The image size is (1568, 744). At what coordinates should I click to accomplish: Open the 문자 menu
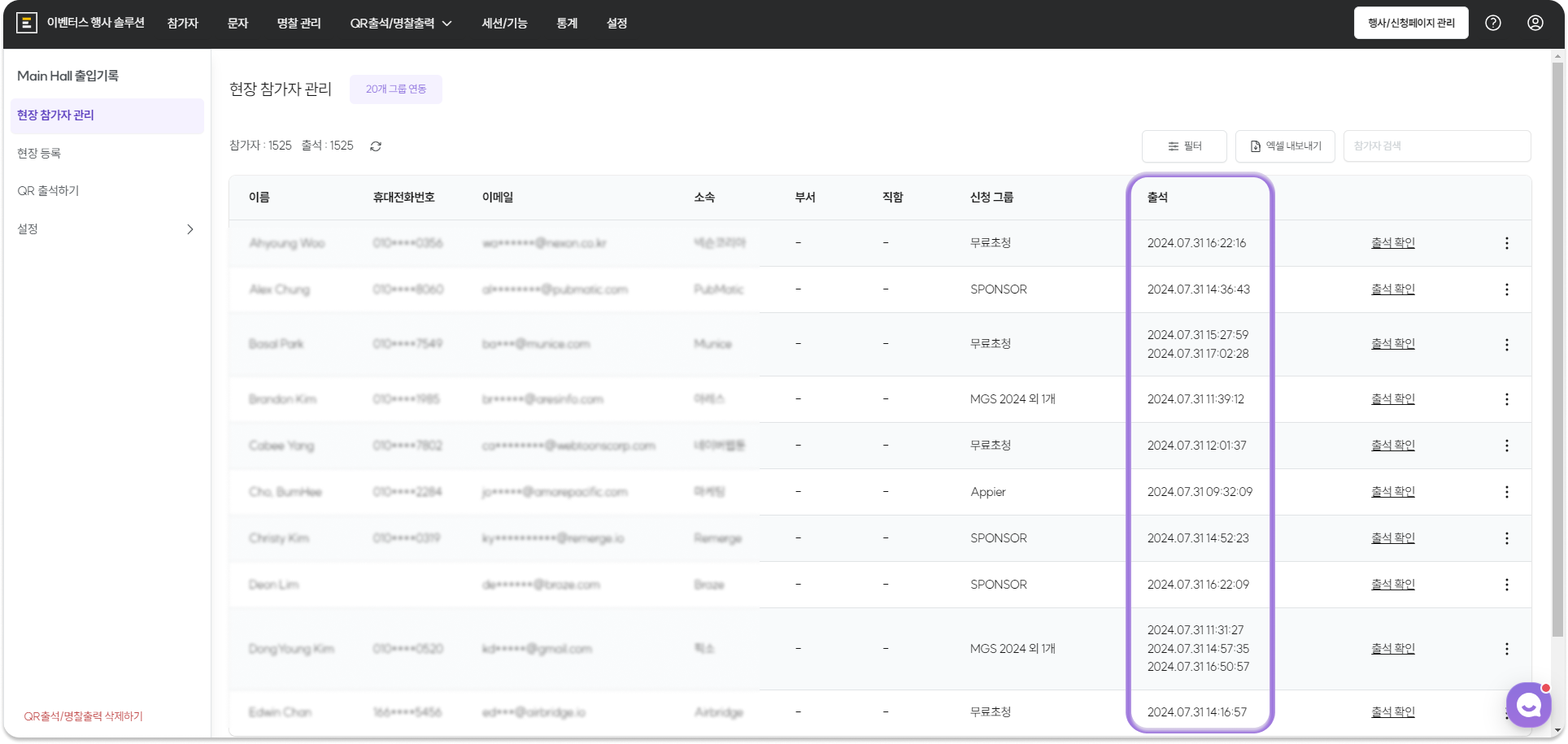(237, 24)
